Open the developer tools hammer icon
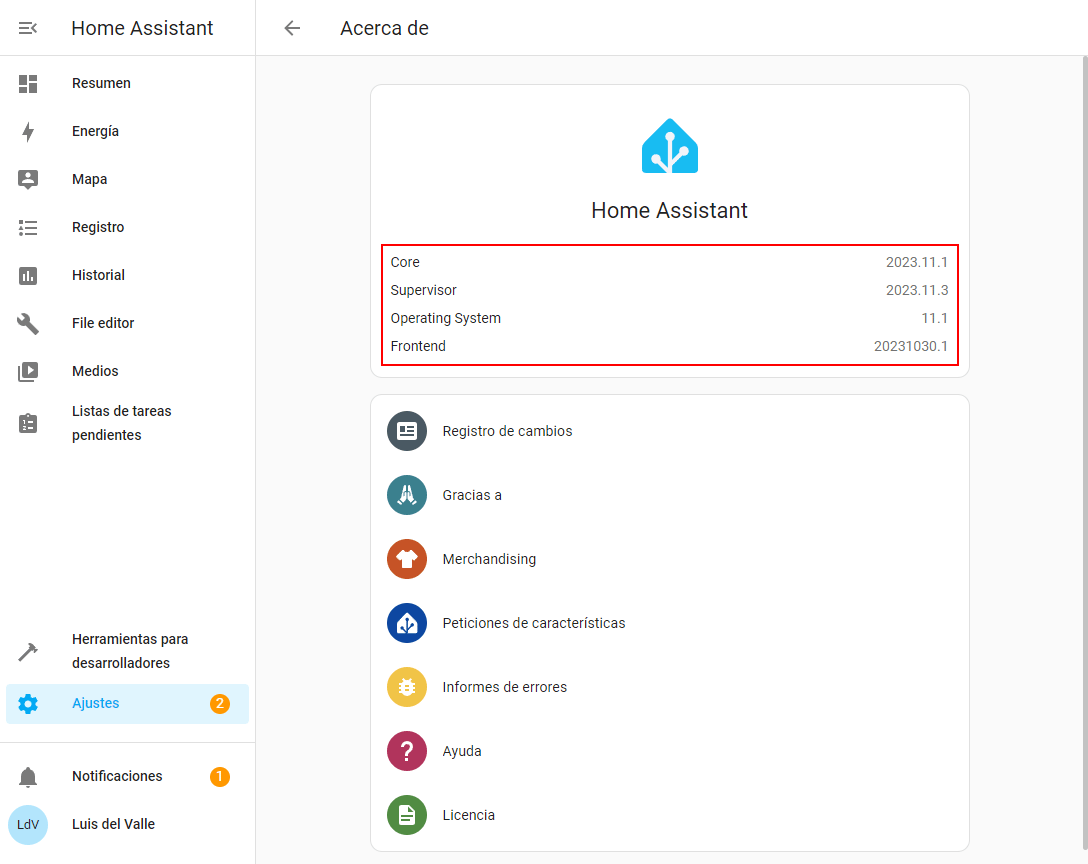The height and width of the screenshot is (864, 1088). coord(28,652)
